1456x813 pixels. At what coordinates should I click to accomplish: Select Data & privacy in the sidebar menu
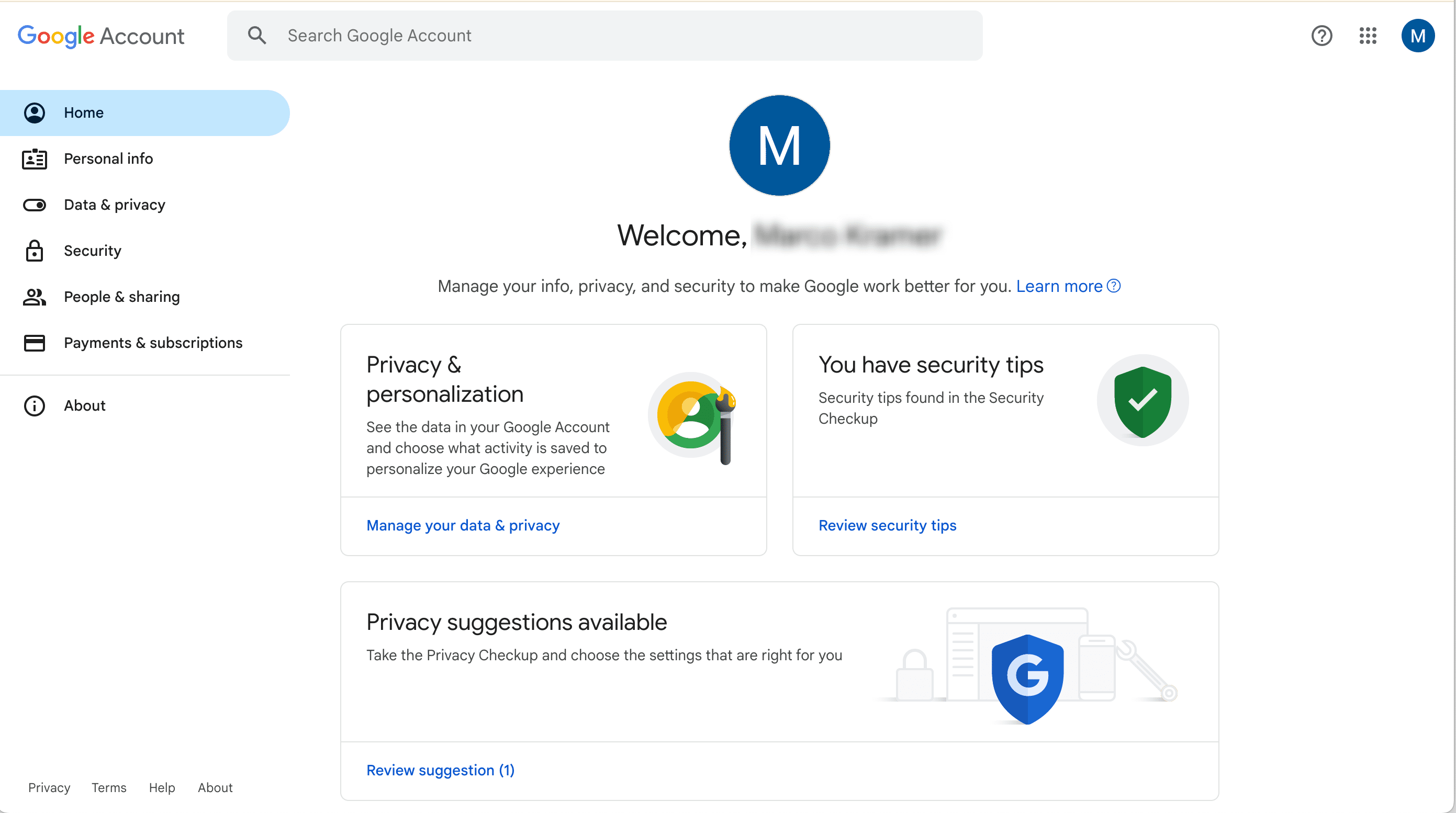click(x=115, y=205)
